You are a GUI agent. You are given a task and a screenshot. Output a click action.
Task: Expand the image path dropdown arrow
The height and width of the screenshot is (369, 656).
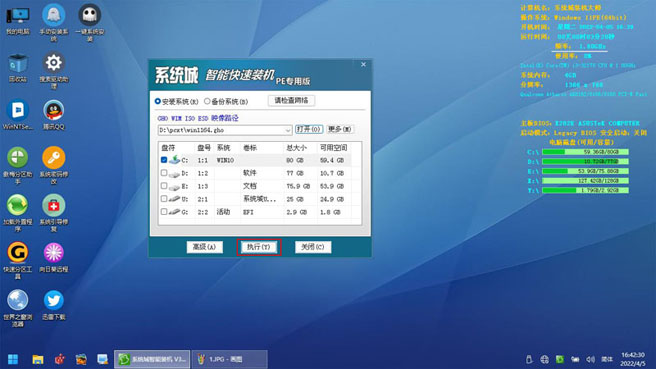click(x=288, y=130)
